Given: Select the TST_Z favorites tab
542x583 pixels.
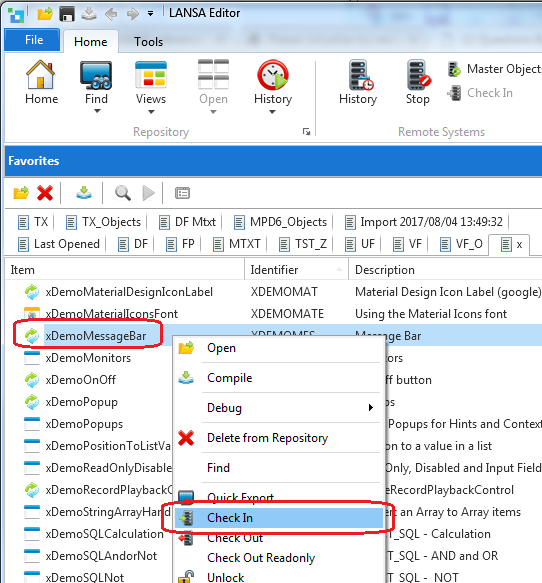Looking at the screenshot, I should tap(303, 244).
